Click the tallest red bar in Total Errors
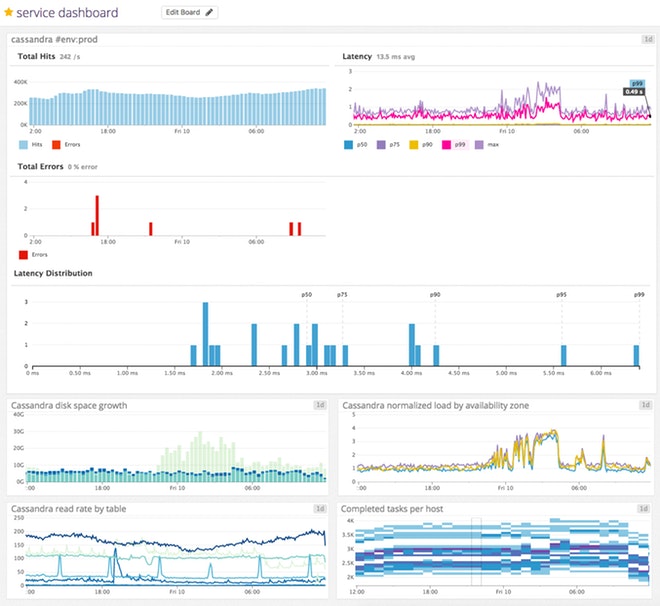This screenshot has width=660, height=606. [97, 215]
